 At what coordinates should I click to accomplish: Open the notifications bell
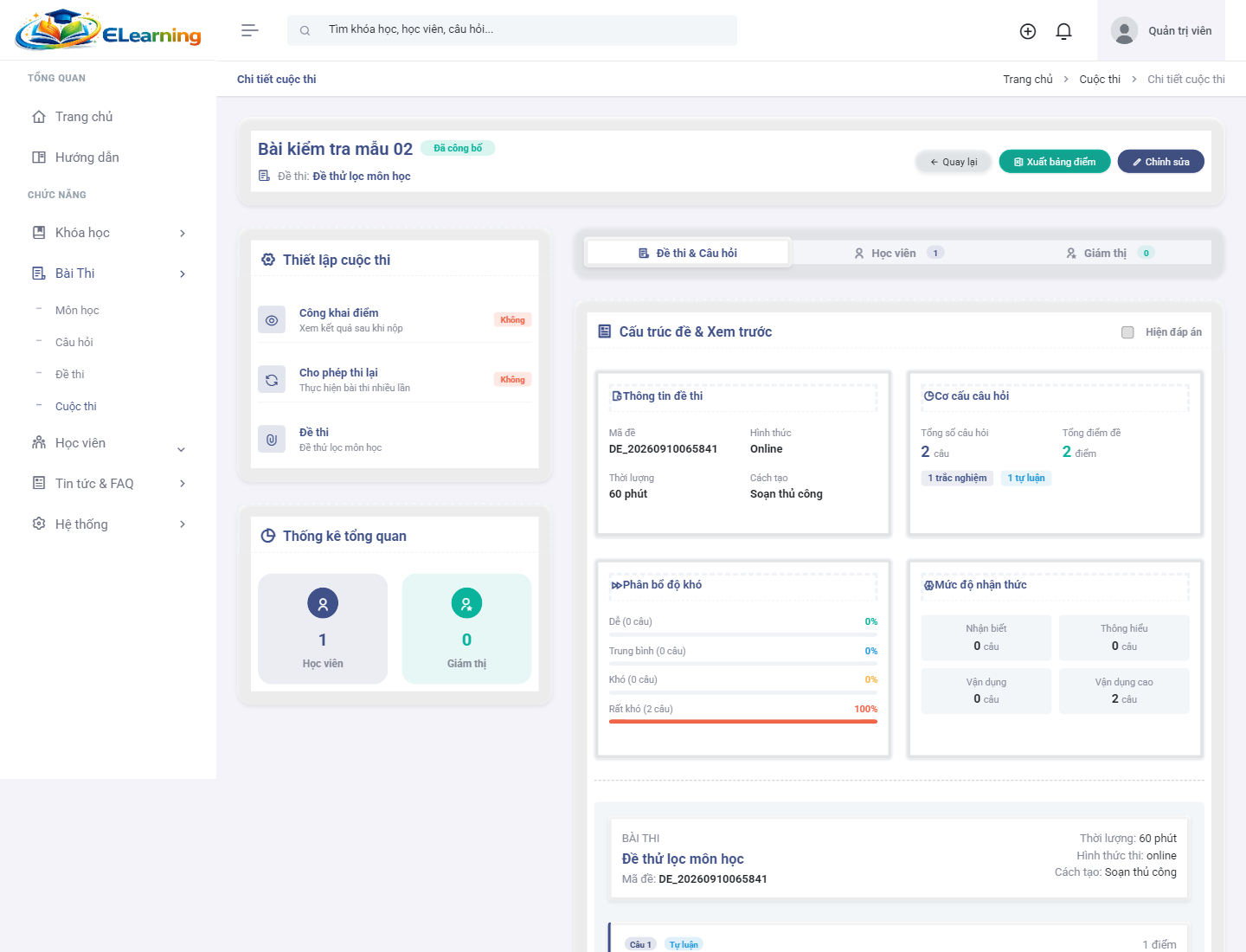click(x=1064, y=31)
